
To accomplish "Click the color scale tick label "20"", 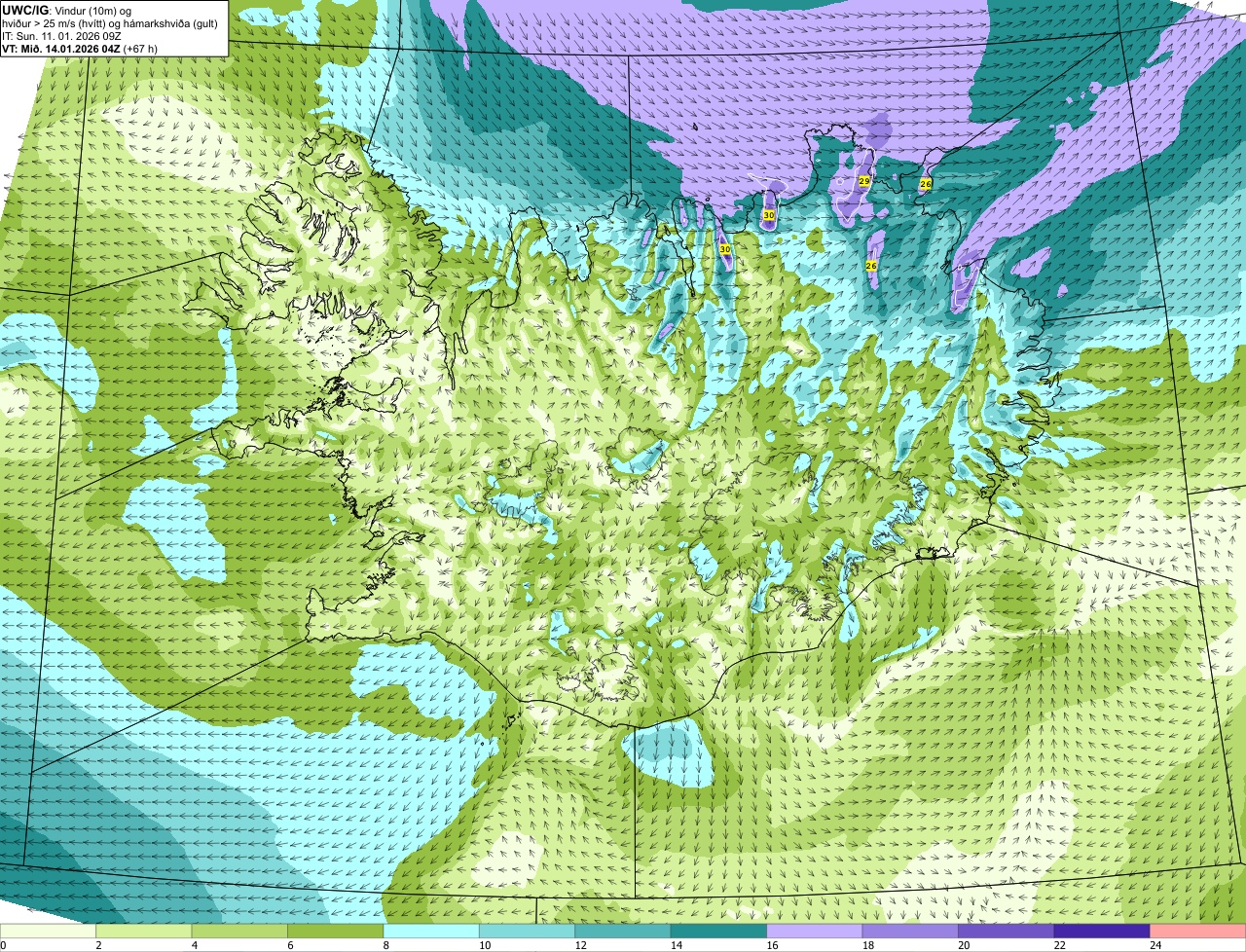I will (x=964, y=945).
